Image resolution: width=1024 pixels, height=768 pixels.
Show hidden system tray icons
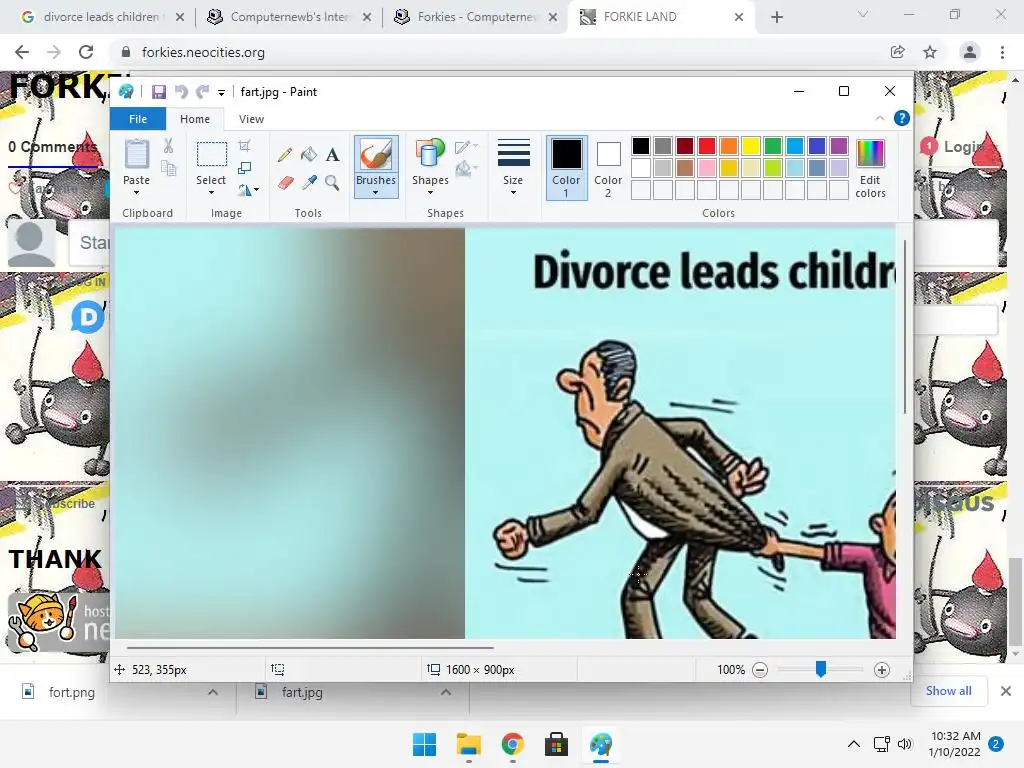(x=854, y=744)
